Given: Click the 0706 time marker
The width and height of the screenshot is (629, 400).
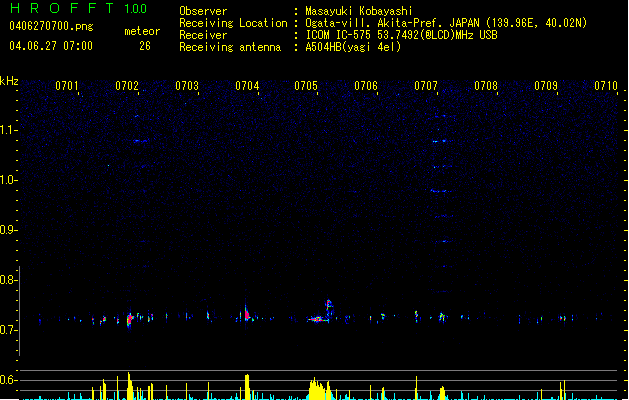Looking at the screenshot, I should point(366,86).
